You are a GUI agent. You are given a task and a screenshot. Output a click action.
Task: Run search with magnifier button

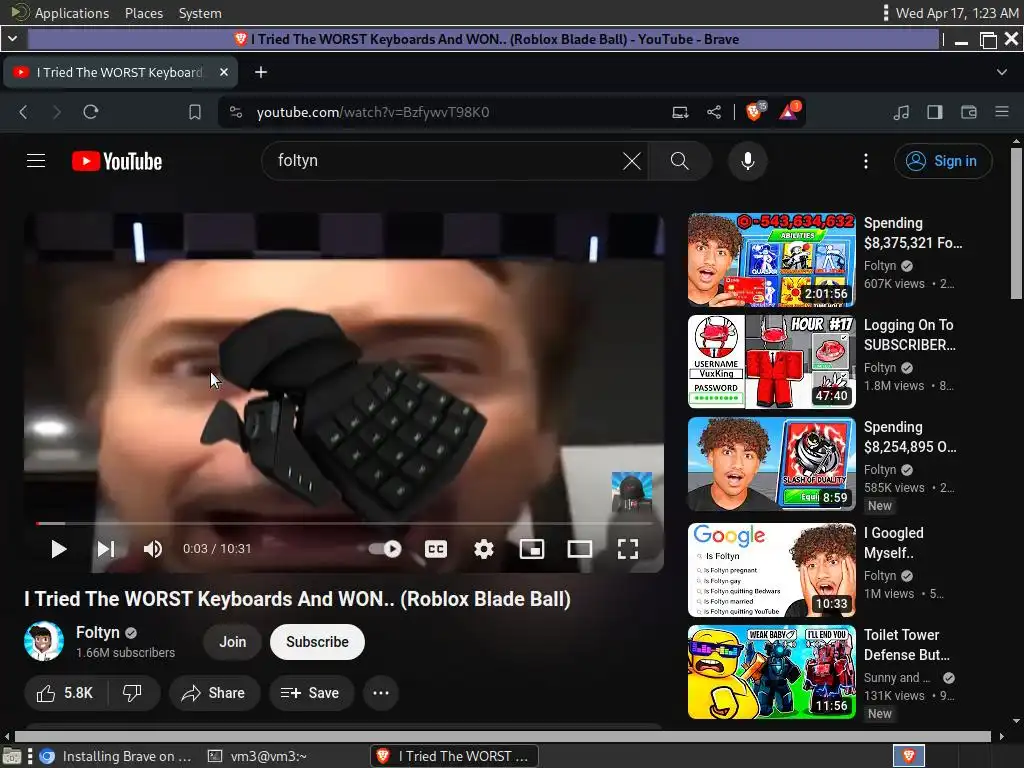pos(679,161)
